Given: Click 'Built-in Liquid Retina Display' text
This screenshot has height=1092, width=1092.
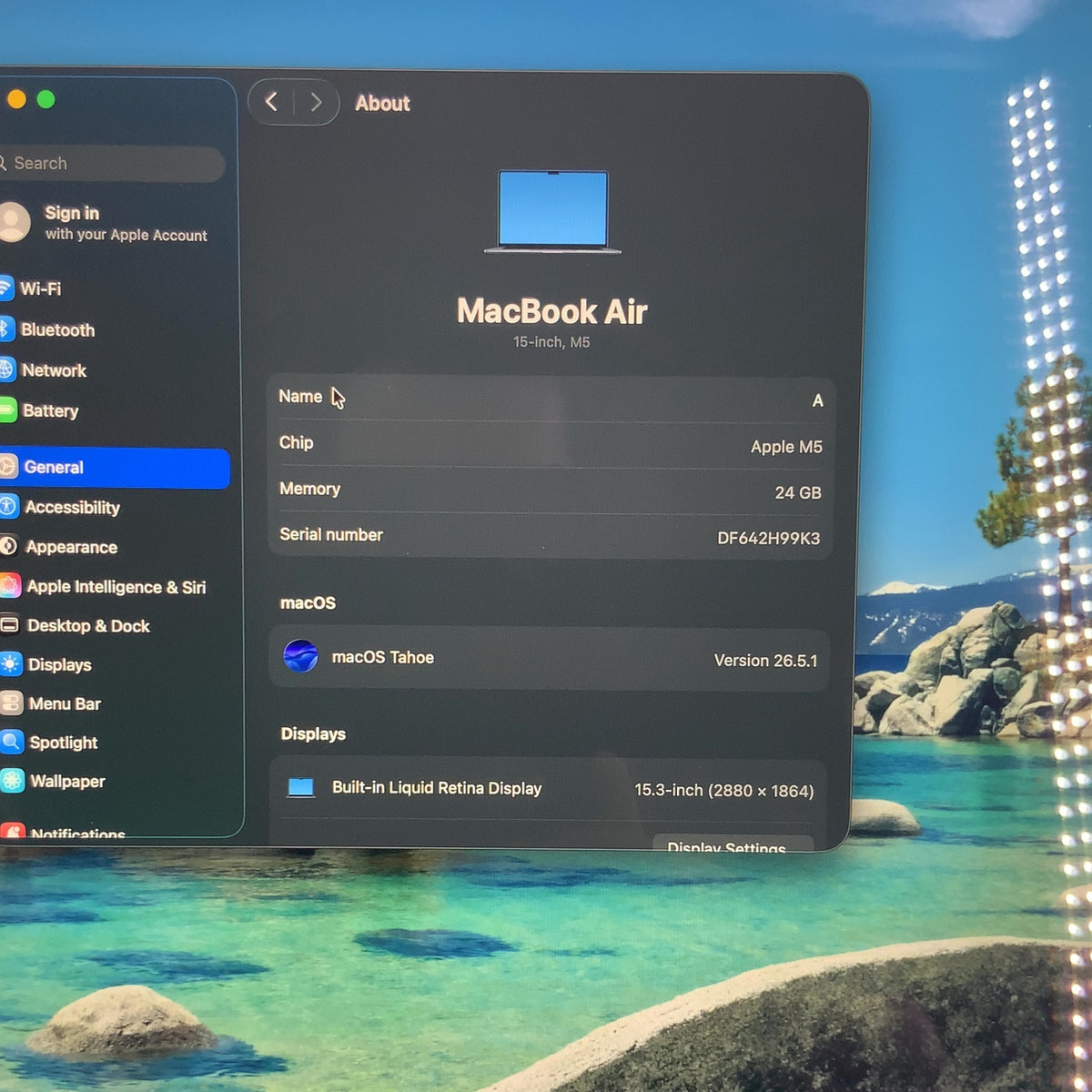Looking at the screenshot, I should 437,788.
